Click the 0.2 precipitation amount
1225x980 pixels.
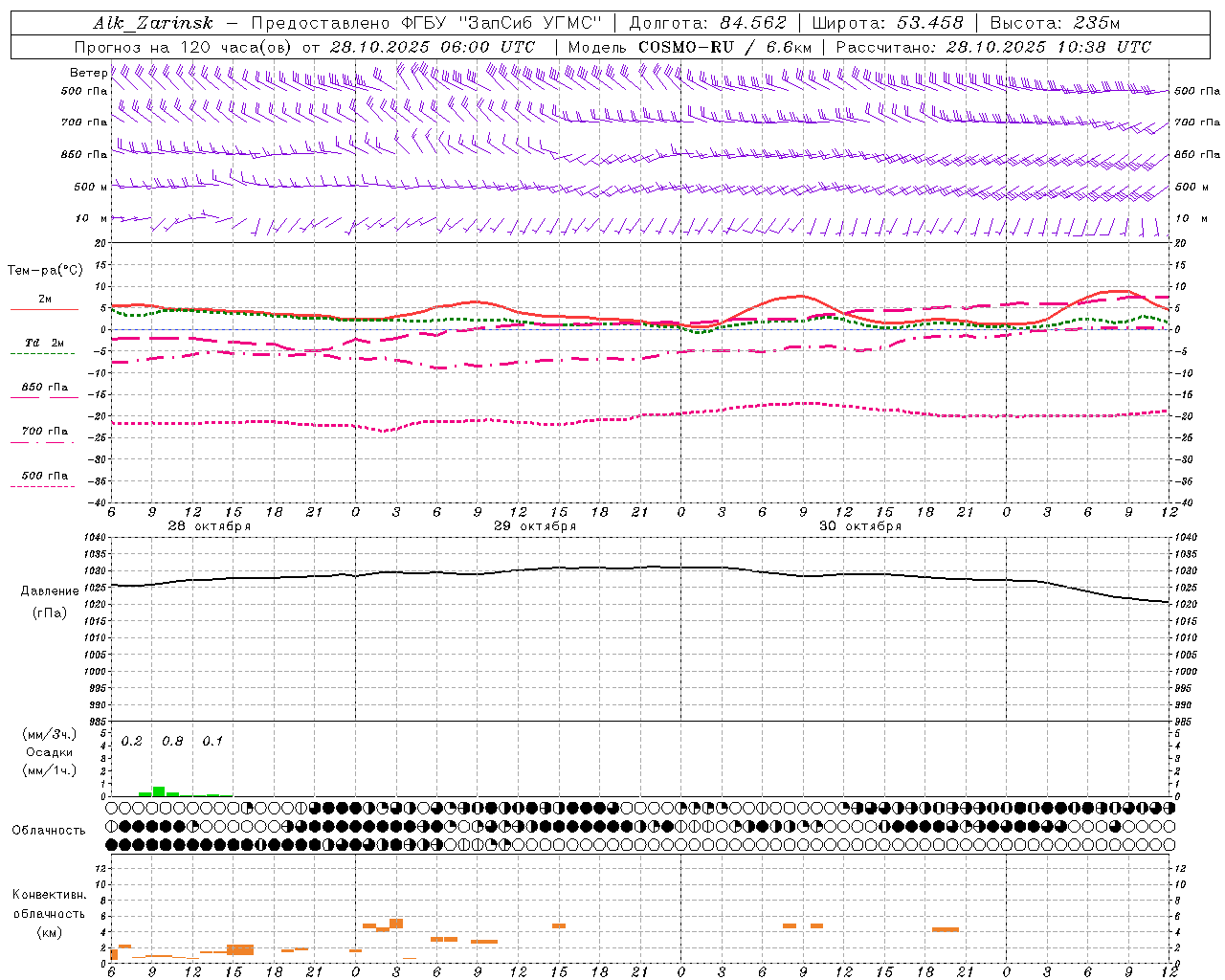pyautogui.click(x=132, y=742)
